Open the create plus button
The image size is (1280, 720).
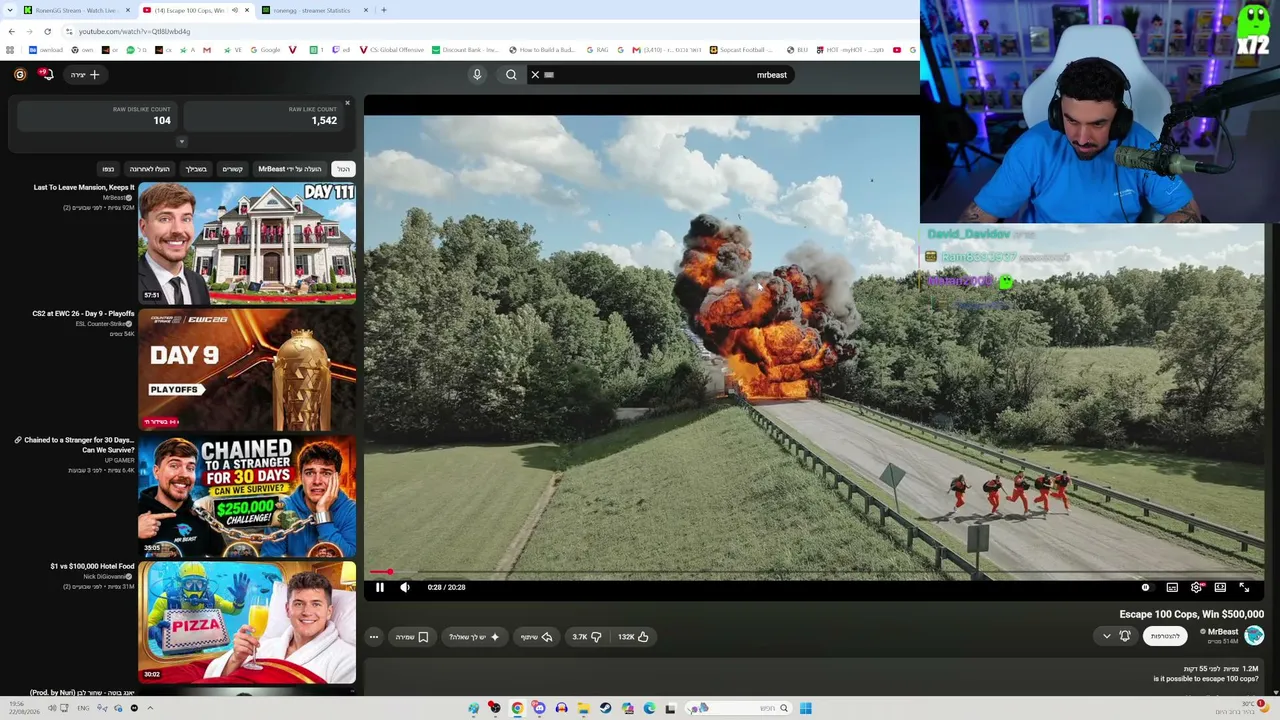point(85,74)
